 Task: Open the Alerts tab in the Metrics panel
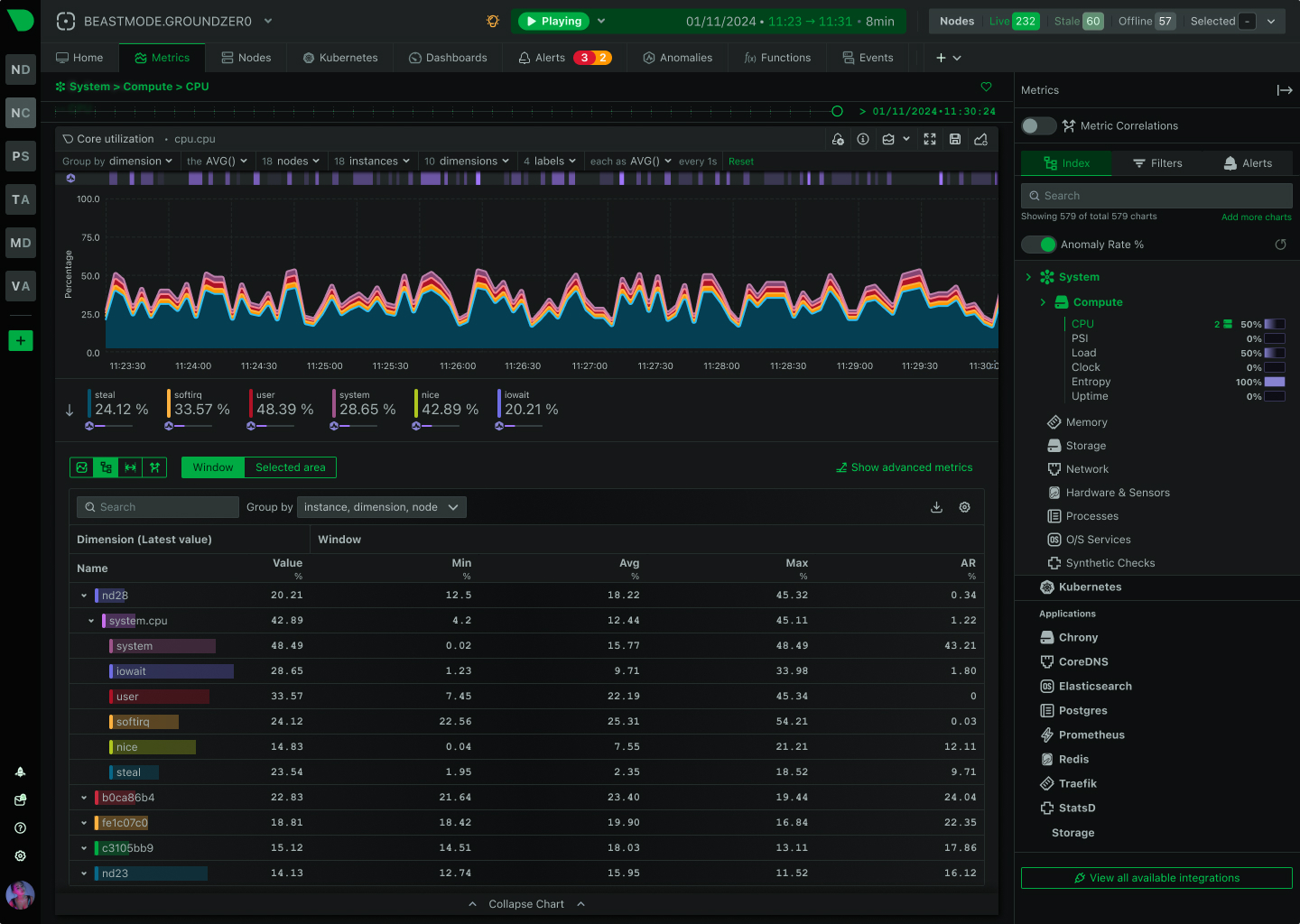tap(1249, 163)
